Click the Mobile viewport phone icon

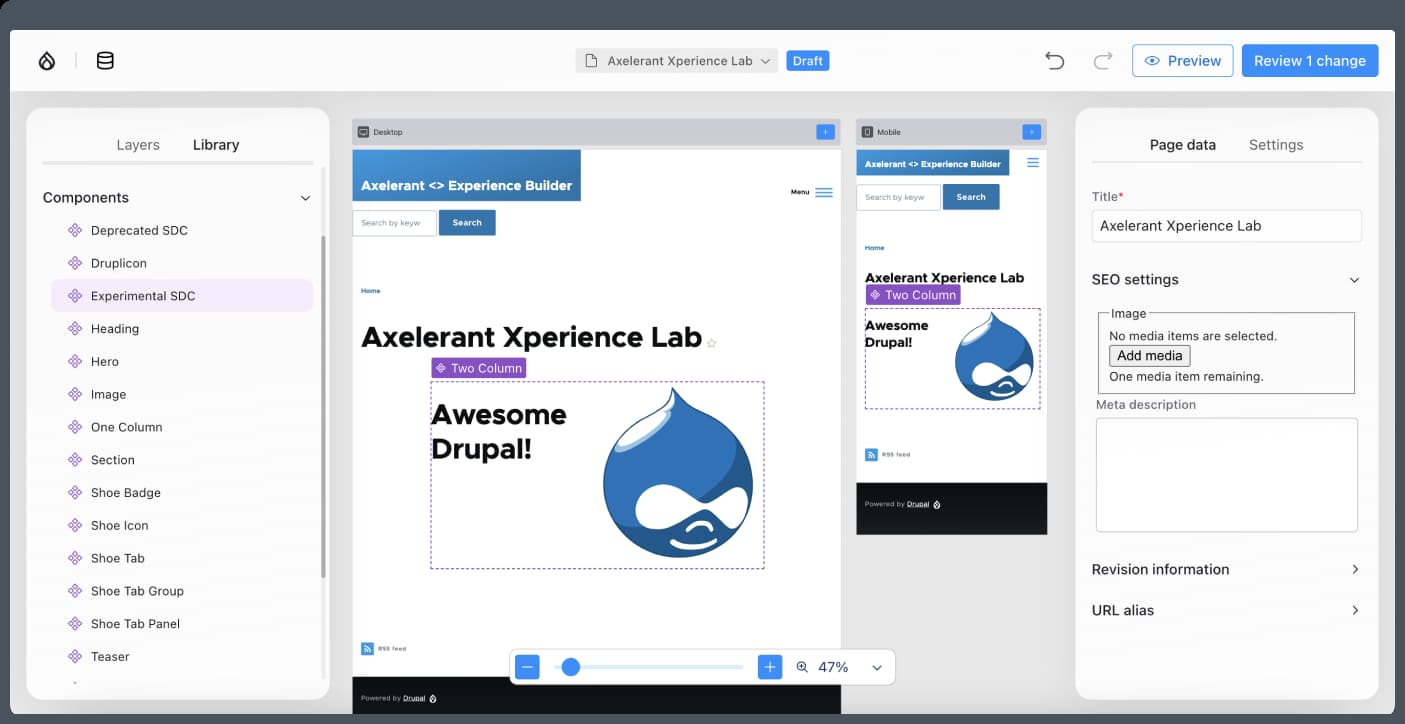pyautogui.click(x=865, y=131)
